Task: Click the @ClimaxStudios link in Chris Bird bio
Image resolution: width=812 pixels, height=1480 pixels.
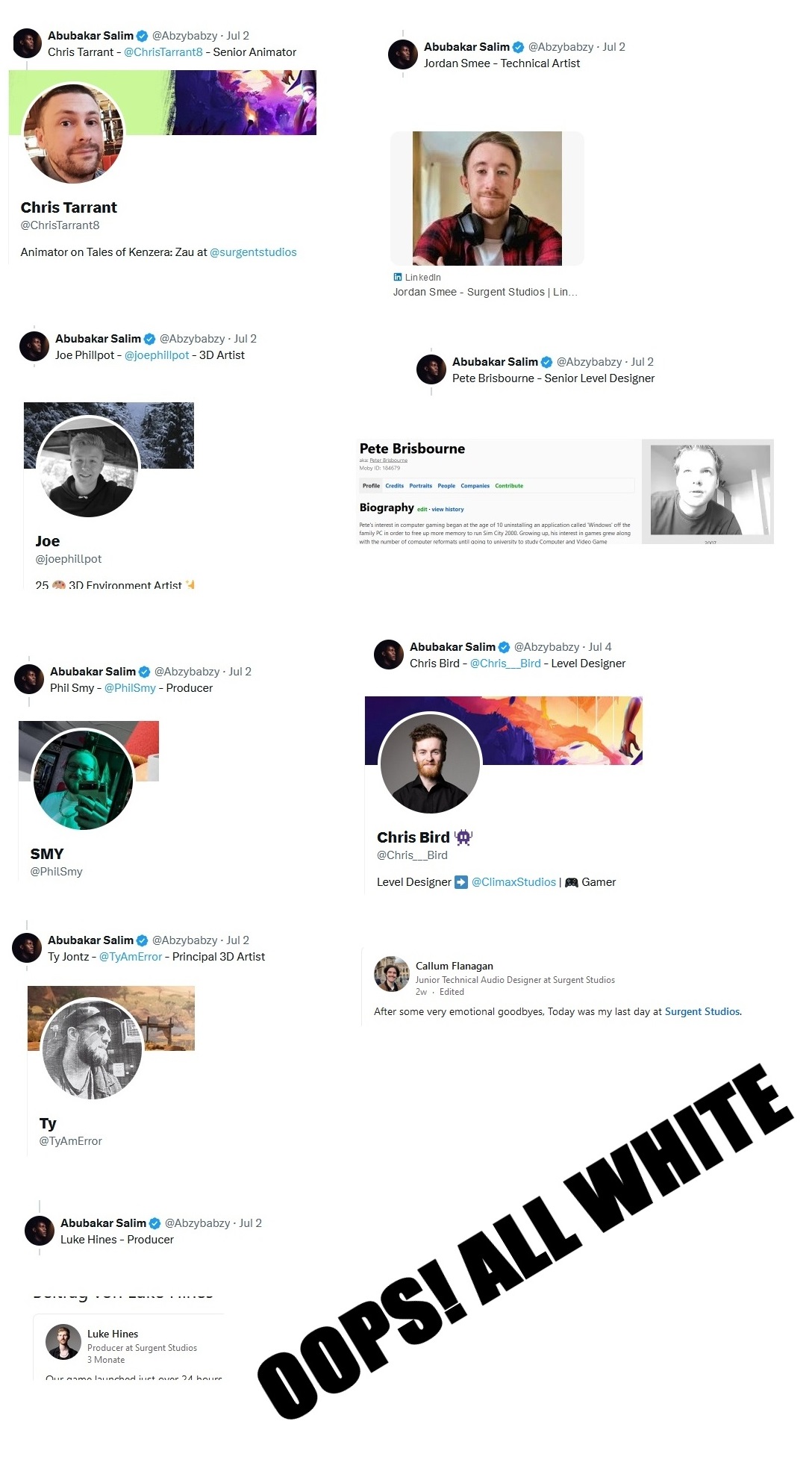Action: coord(513,882)
